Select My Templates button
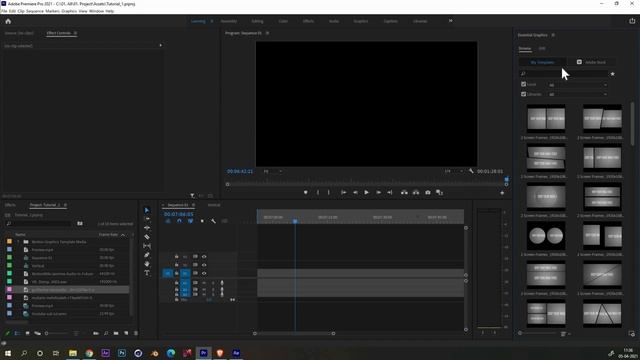Image resolution: width=640 pixels, height=360 pixels. 542,62
